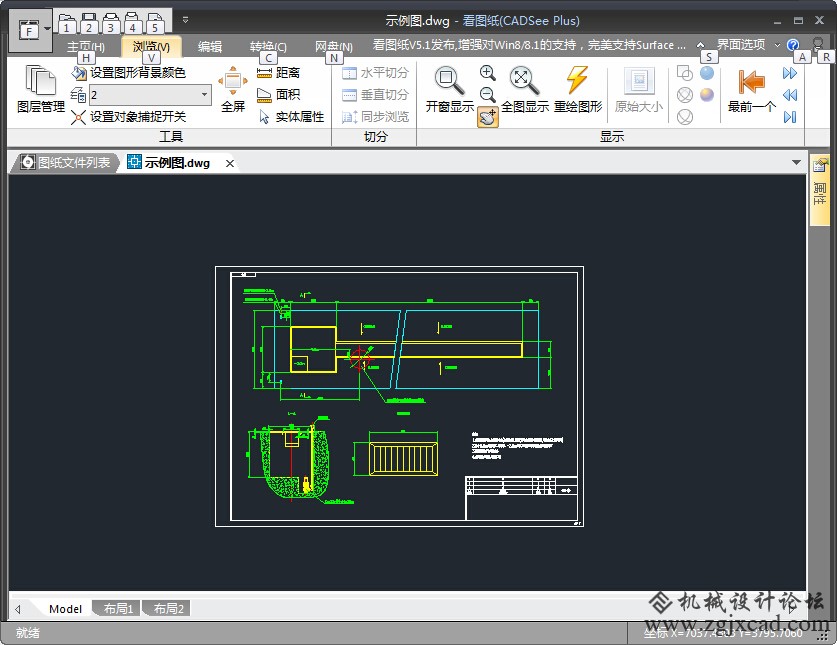
Task: Select the 浏览(V) ribbon tab
Action: [x=151, y=47]
